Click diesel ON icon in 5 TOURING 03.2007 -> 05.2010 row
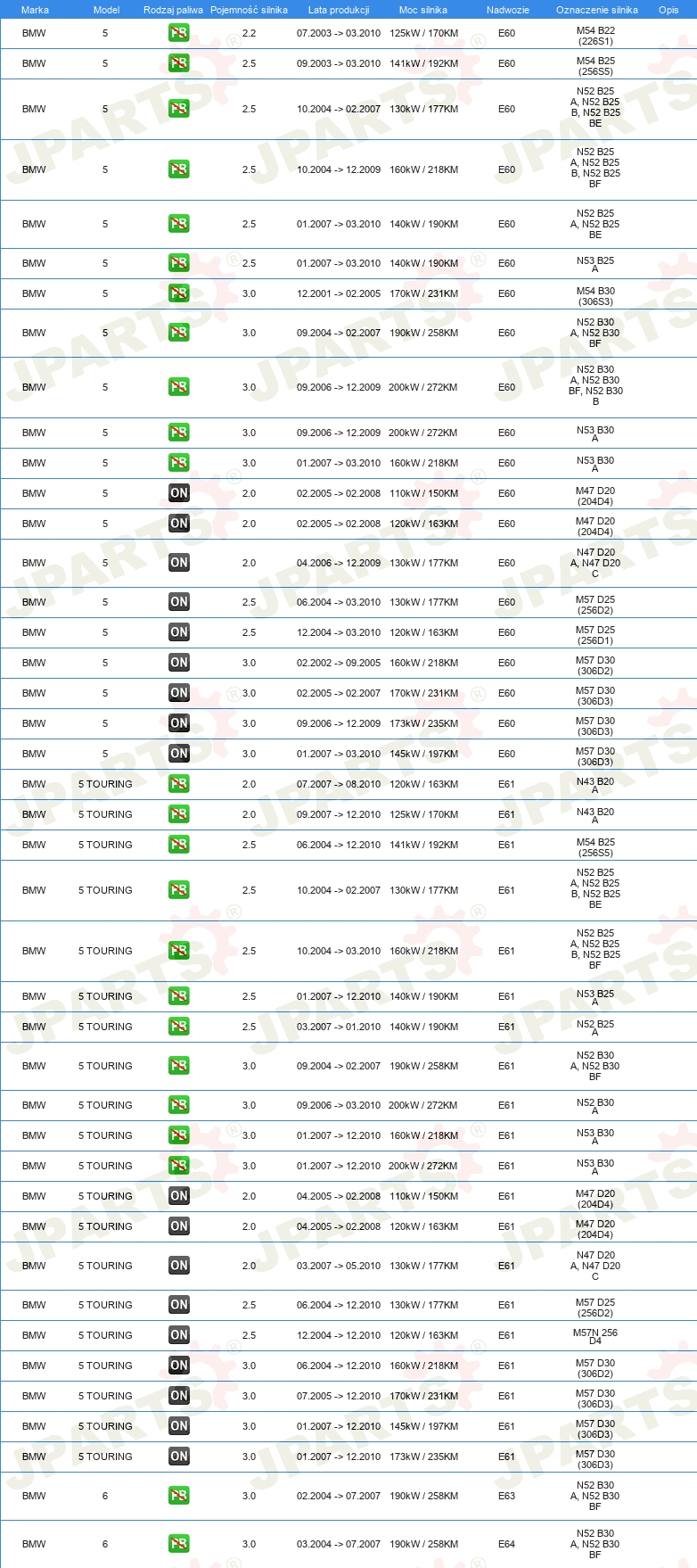697x1568 pixels. (x=179, y=1266)
